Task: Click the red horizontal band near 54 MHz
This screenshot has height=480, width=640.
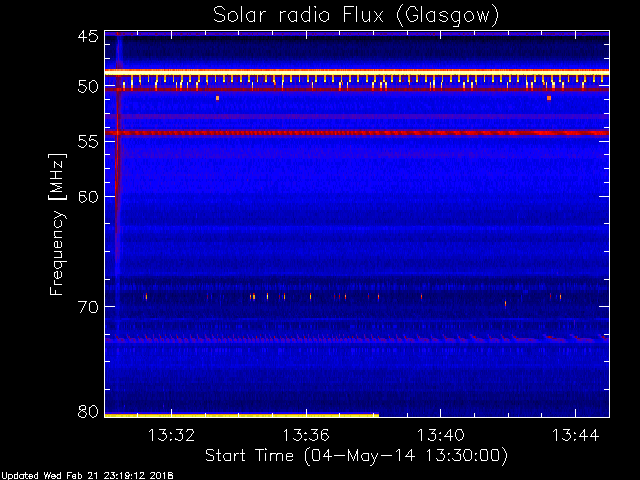Action: click(357, 133)
